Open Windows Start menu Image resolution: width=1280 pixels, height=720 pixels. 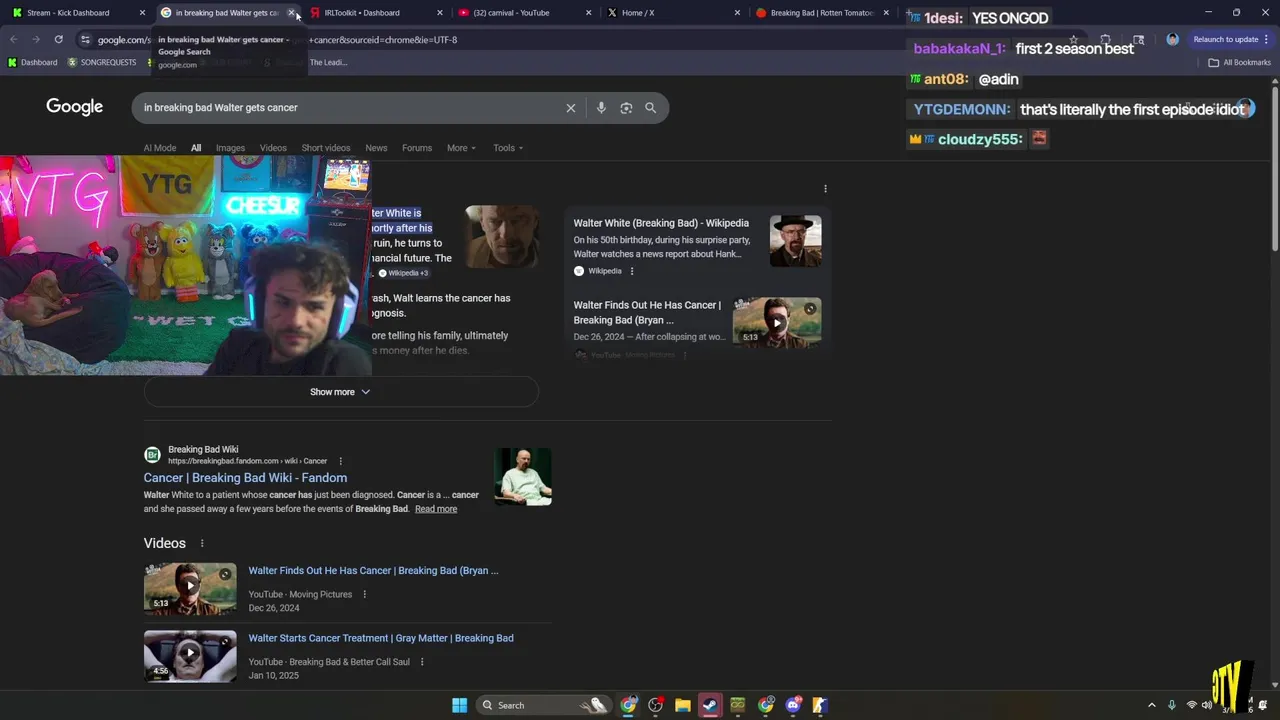tap(459, 705)
